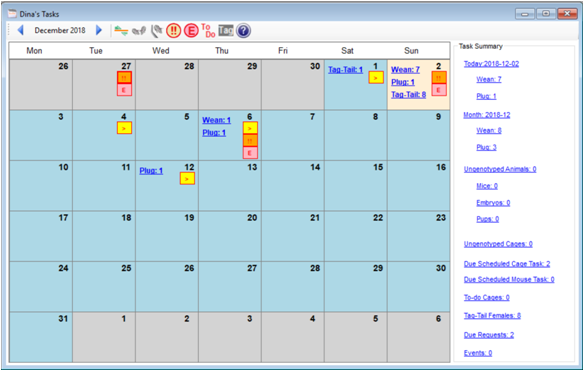This screenshot has height=371, width=584.
Task: Open Pups: 0 summary link
Action: coord(488,219)
